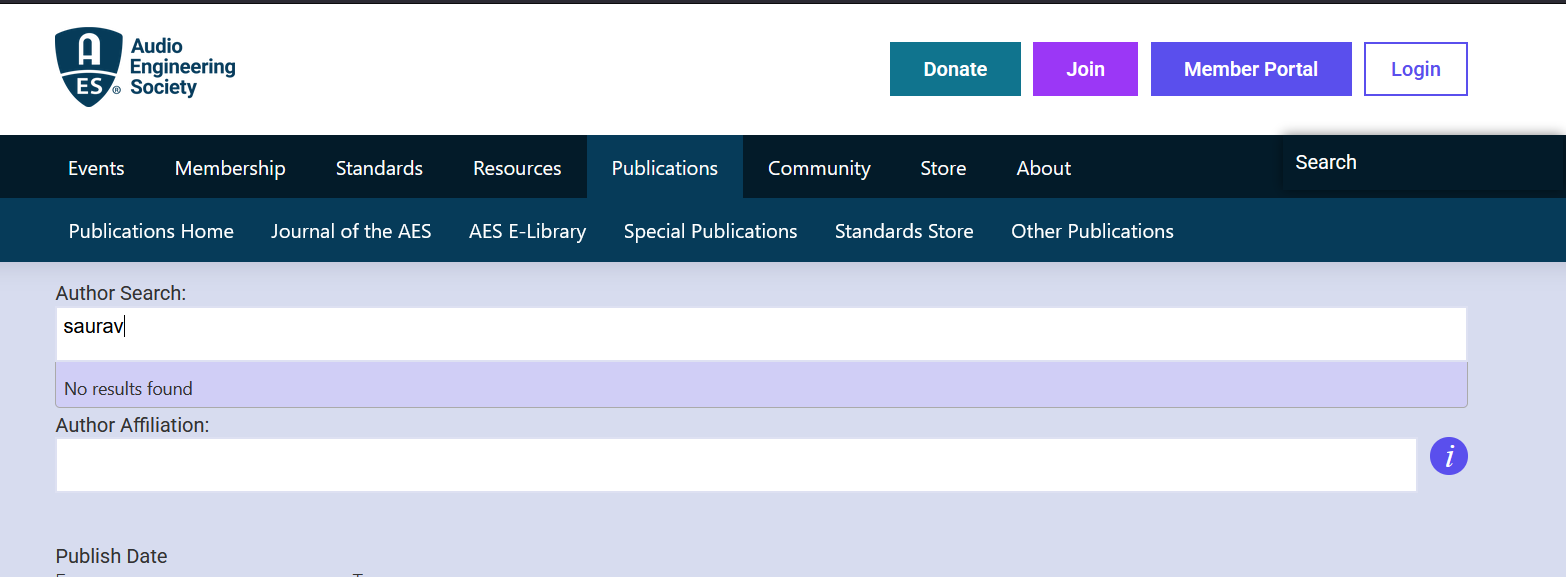Go to Publications Home
Screen dimensions: 1566x577
(x=151, y=231)
